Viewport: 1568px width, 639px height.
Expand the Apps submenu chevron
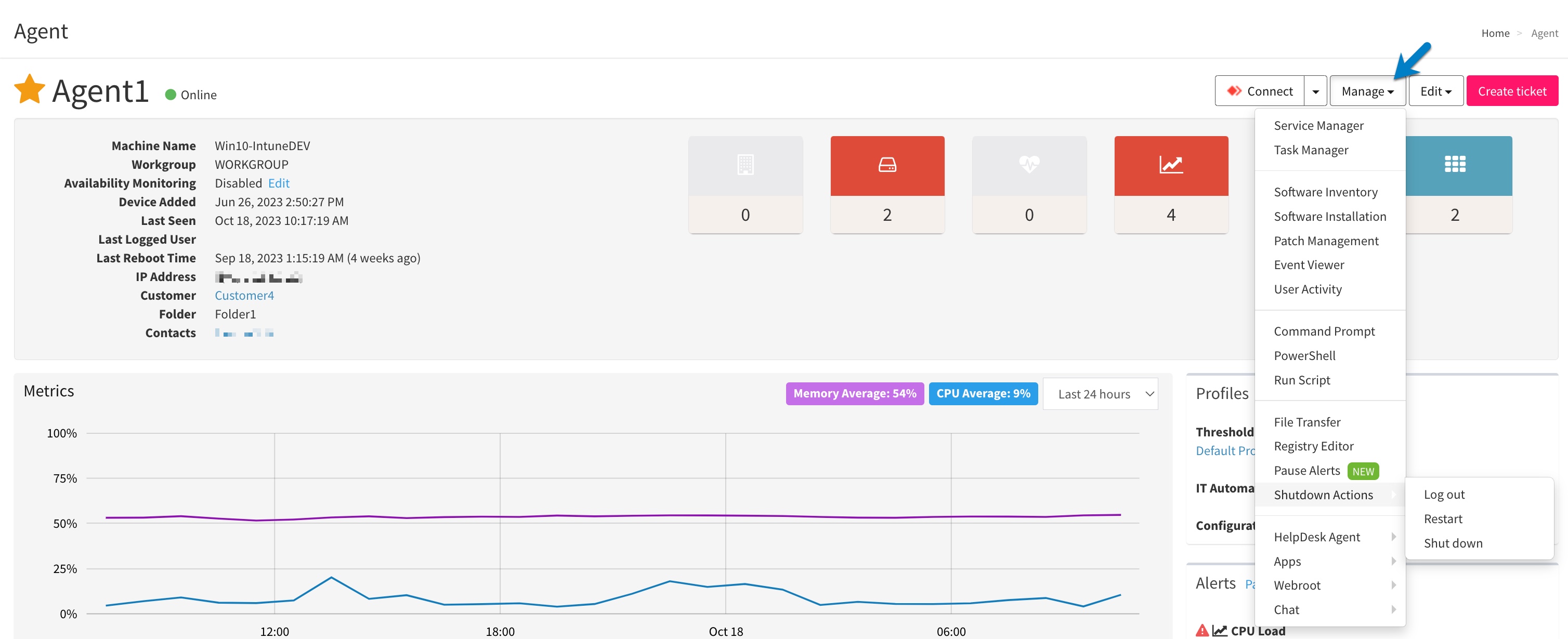pyautogui.click(x=1394, y=561)
